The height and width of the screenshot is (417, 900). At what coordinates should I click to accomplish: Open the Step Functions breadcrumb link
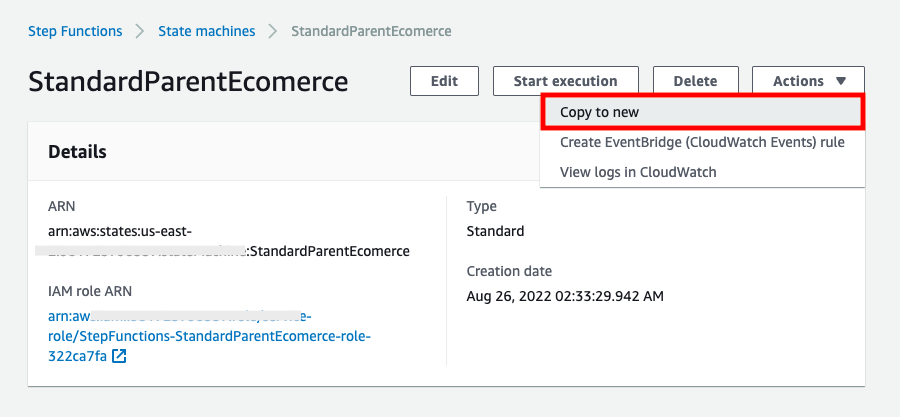(x=75, y=31)
